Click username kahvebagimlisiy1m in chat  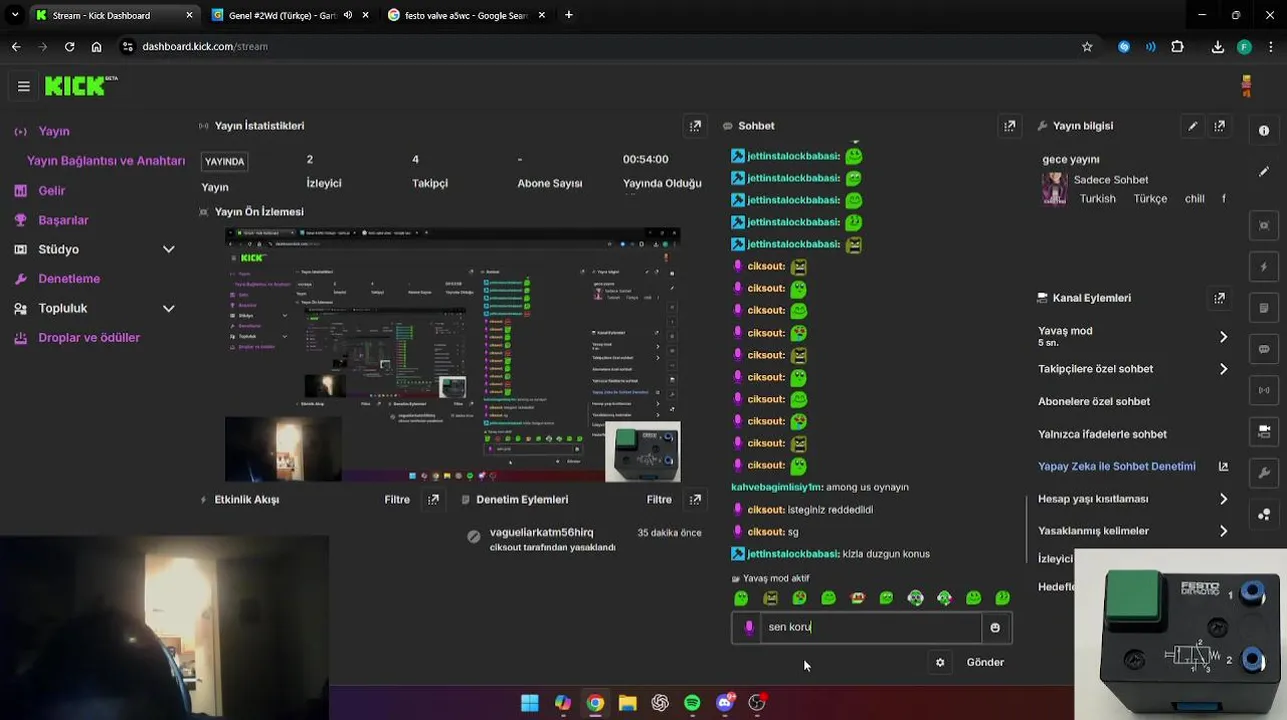(777, 487)
